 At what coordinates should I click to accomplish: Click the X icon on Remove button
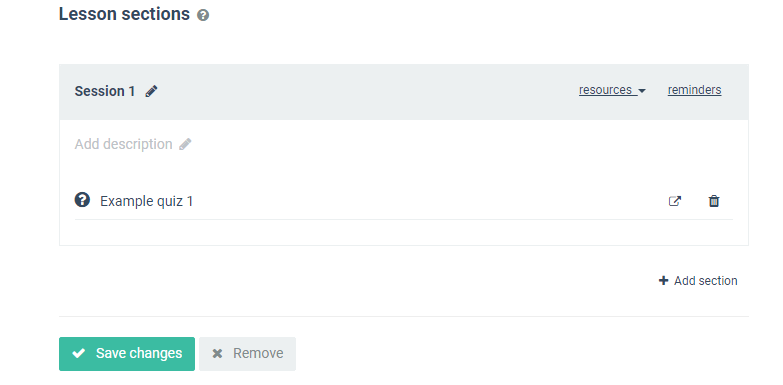coord(217,354)
